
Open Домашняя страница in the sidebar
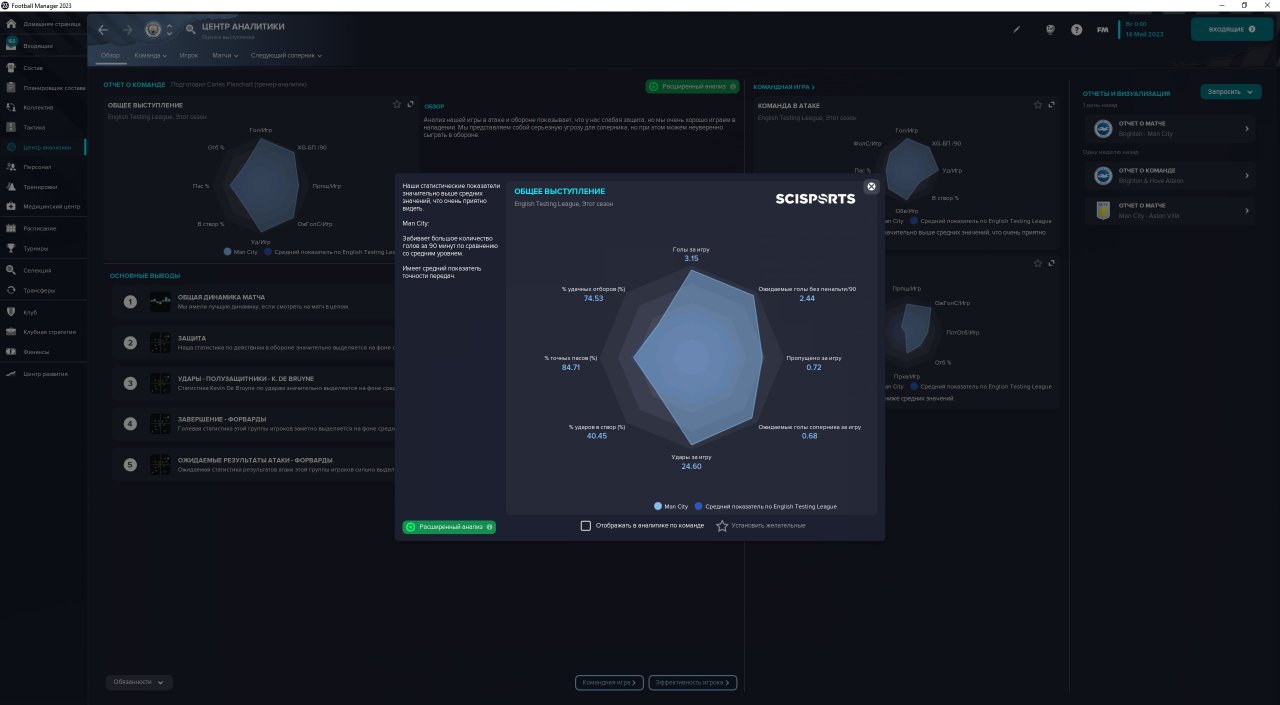click(43, 23)
